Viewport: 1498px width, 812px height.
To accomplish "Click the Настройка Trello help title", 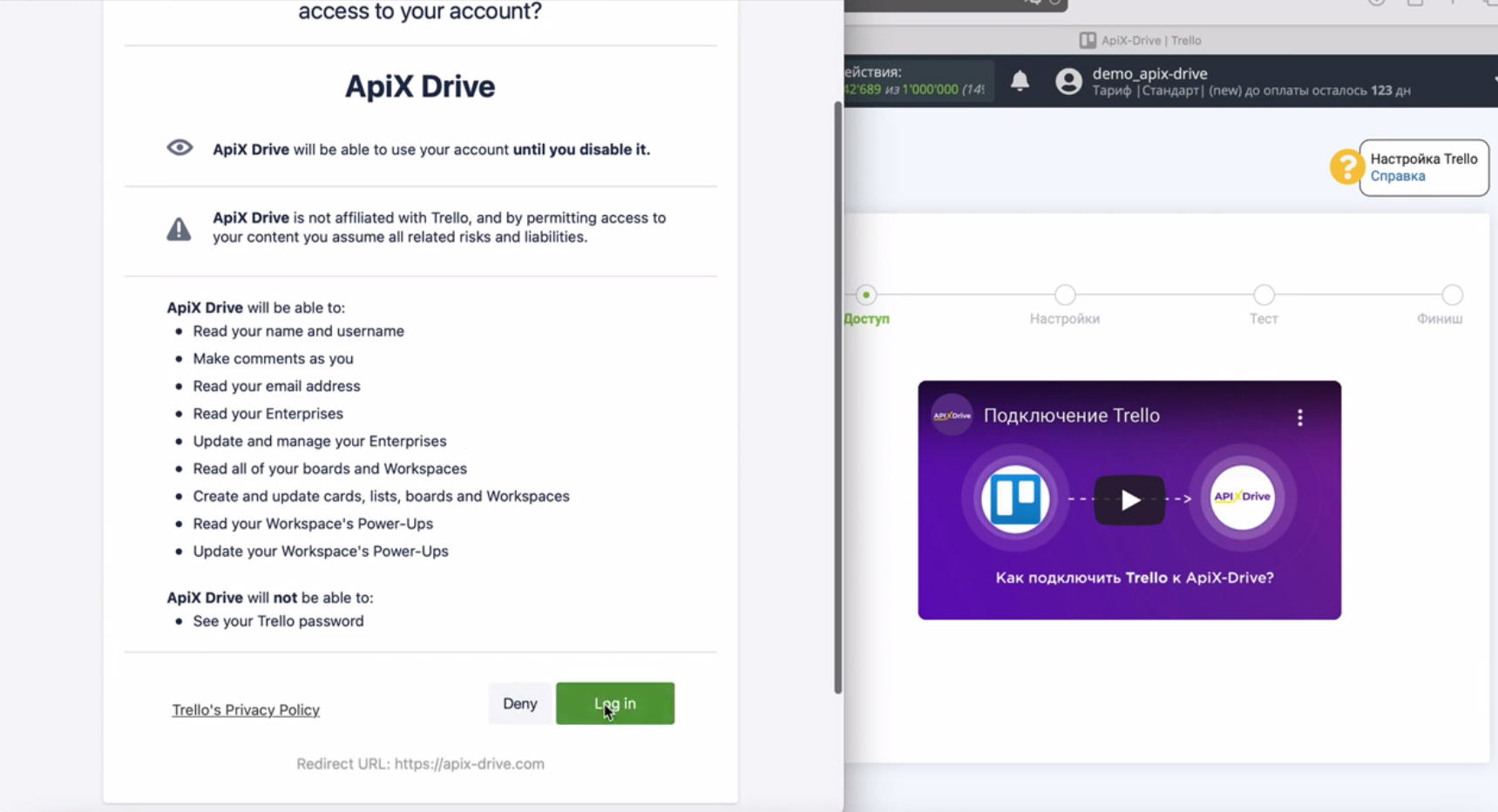I will (1424, 159).
